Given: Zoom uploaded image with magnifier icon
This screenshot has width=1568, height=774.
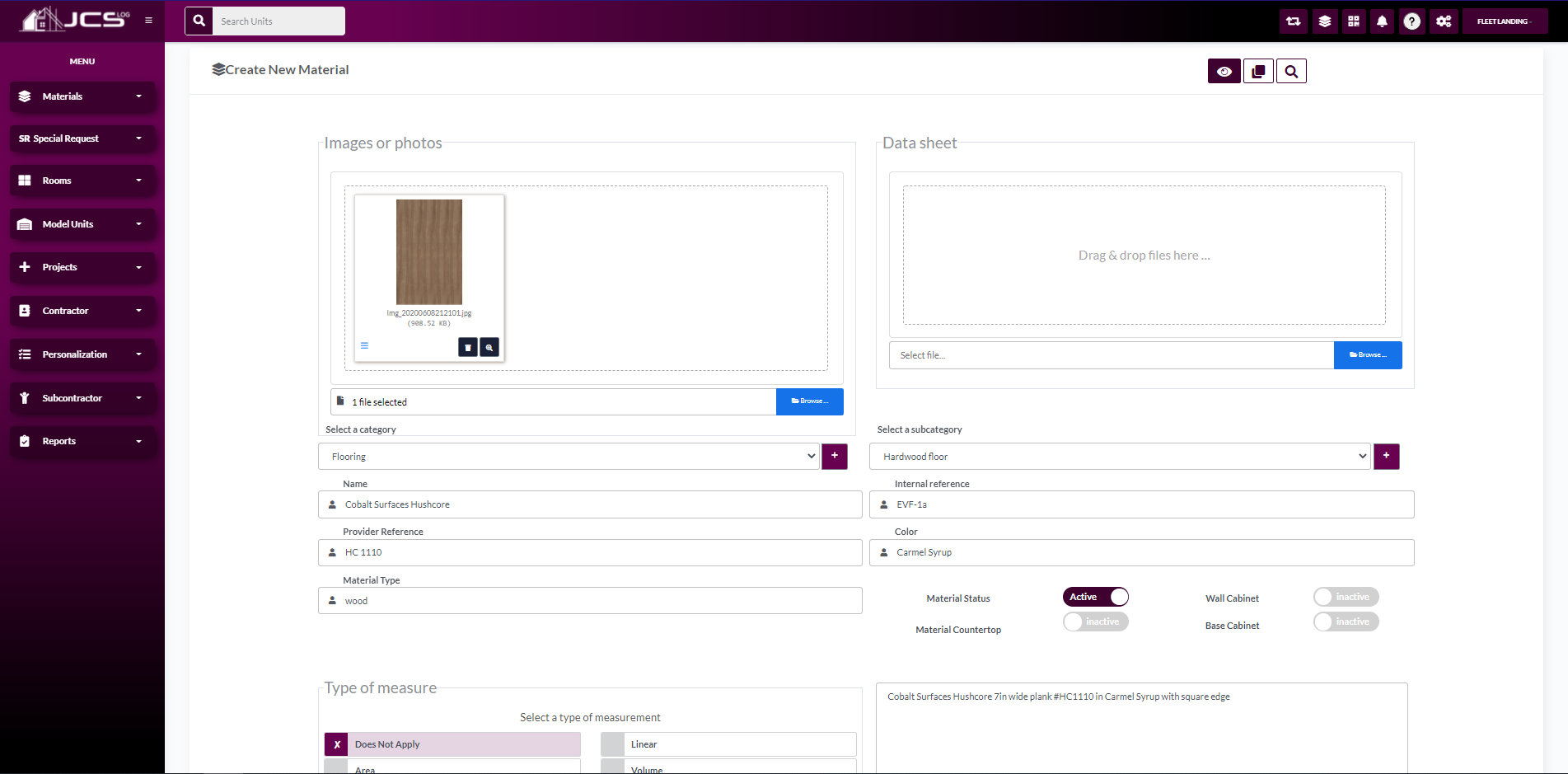Looking at the screenshot, I should click(489, 348).
